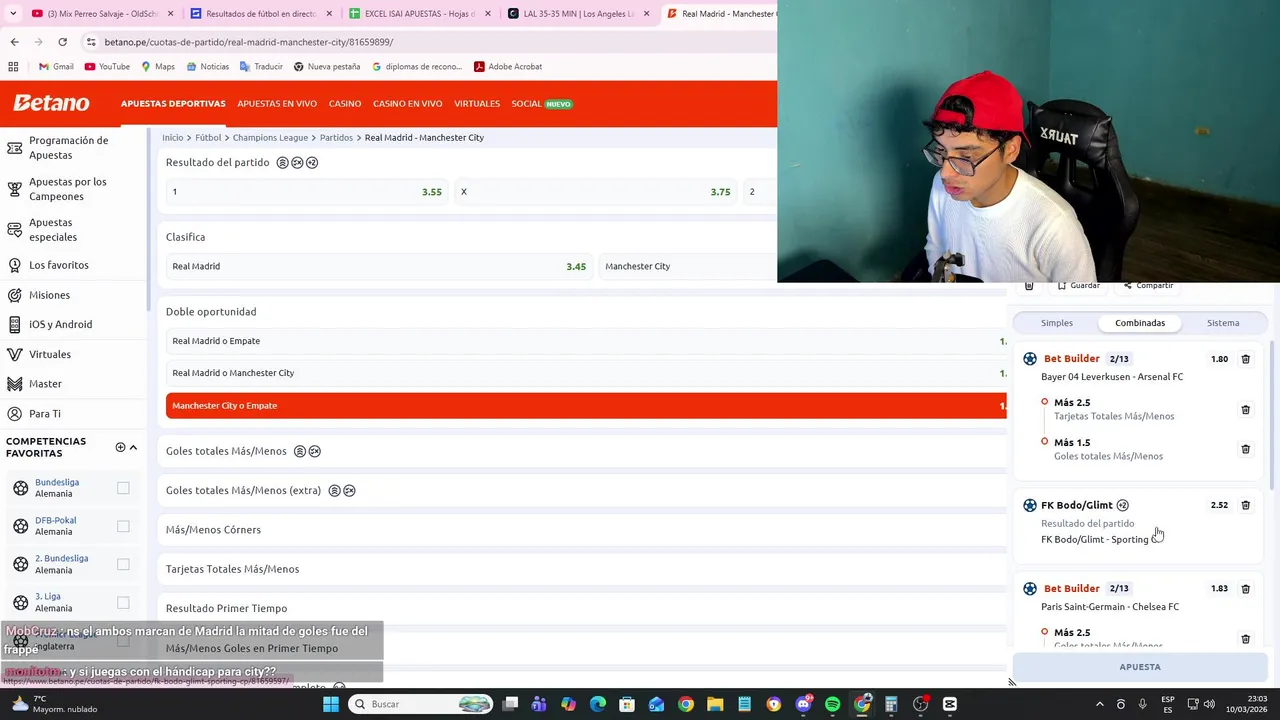Remove the Paris Saint-Germain - Chelsea bet builder
Image resolution: width=1280 pixels, height=720 pixels.
click(x=1245, y=589)
